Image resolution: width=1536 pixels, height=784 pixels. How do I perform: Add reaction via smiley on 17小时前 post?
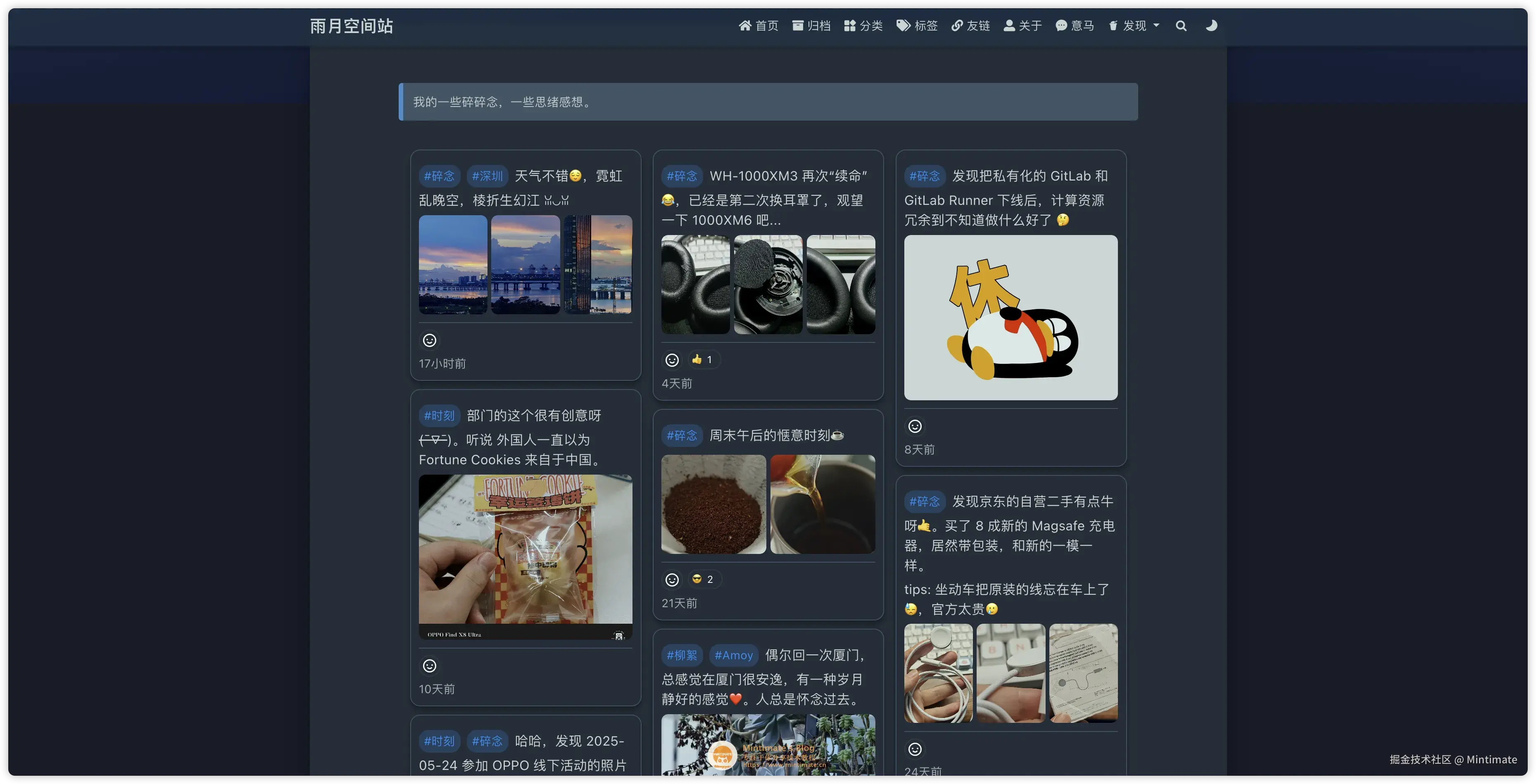click(429, 340)
